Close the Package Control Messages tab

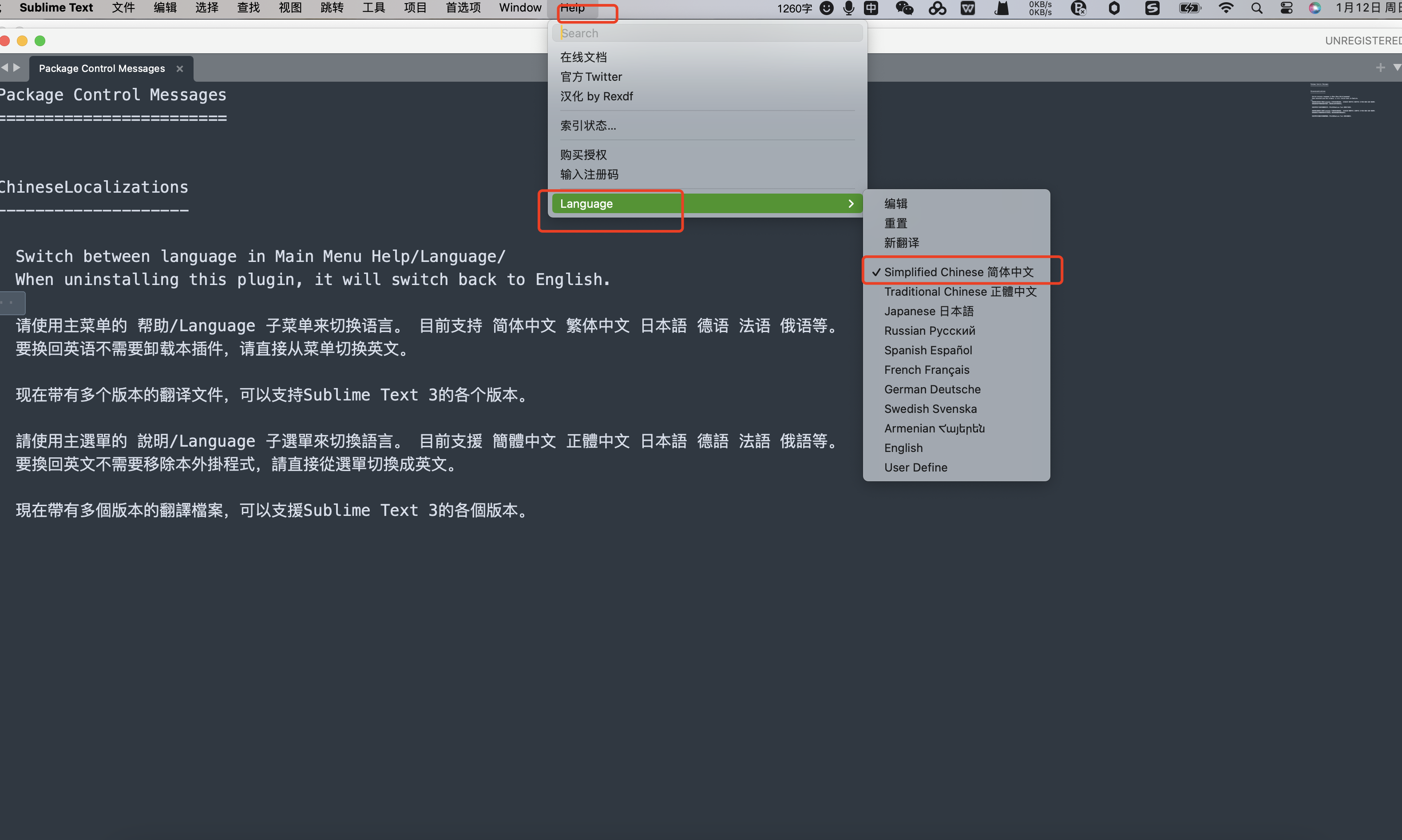tap(179, 68)
